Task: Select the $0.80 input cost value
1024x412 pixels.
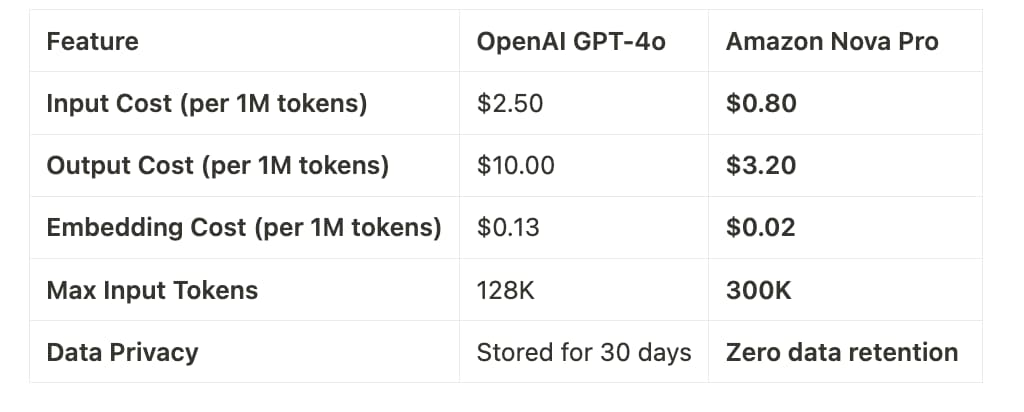Action: tap(761, 104)
